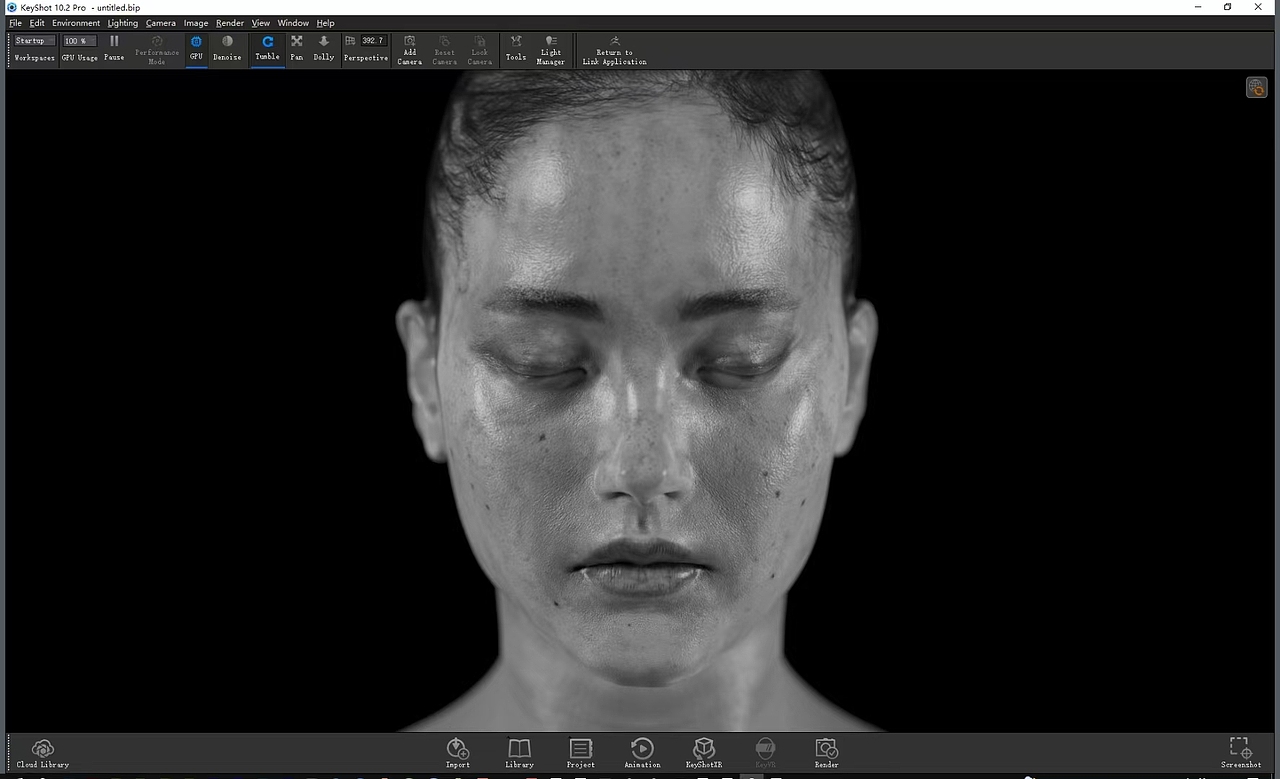
Task: Open the Environment menu
Action: pos(76,22)
